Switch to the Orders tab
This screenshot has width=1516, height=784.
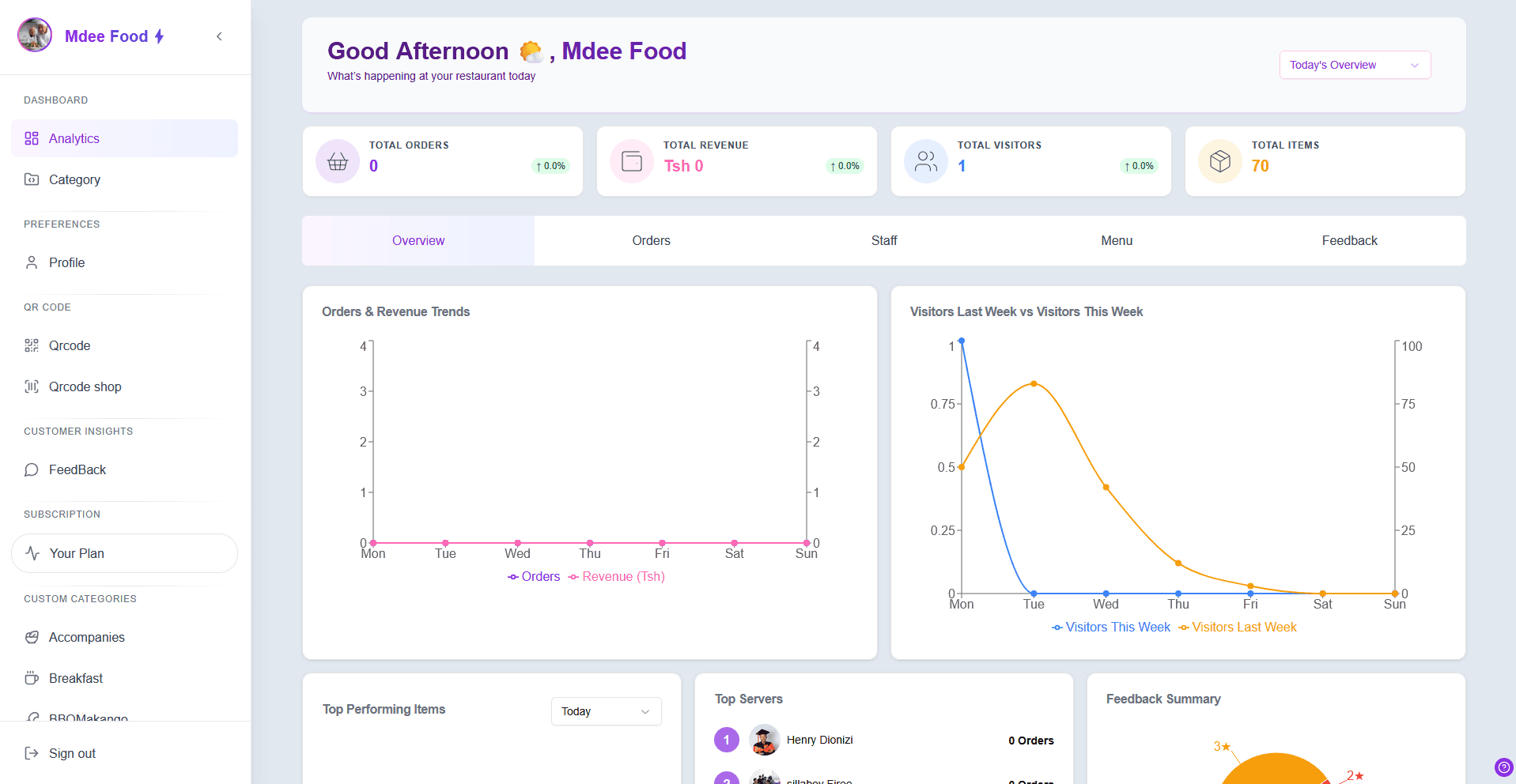pos(650,240)
